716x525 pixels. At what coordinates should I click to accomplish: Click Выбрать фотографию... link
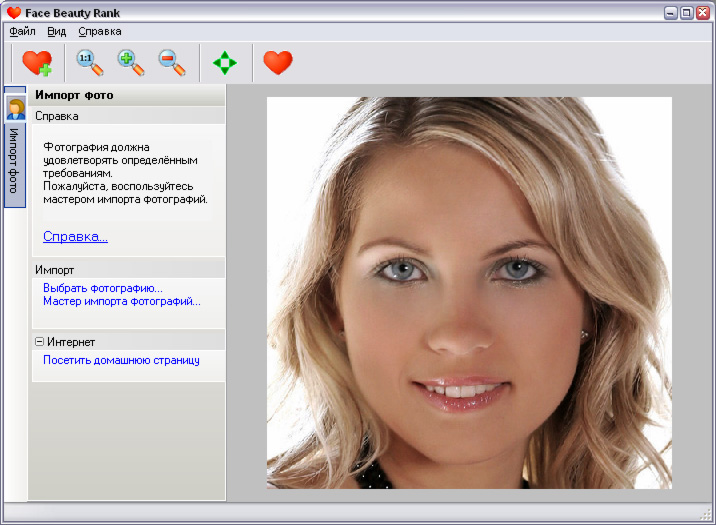click(x=103, y=288)
